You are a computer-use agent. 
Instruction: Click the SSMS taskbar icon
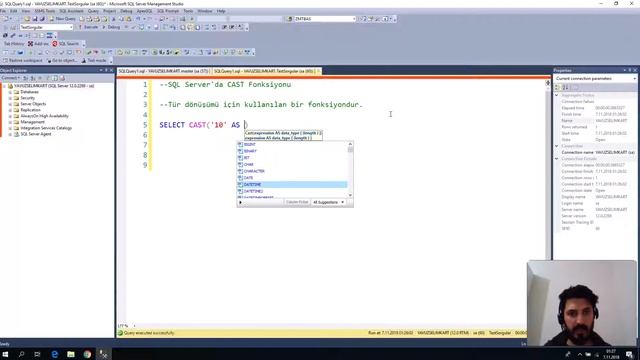[103, 354]
